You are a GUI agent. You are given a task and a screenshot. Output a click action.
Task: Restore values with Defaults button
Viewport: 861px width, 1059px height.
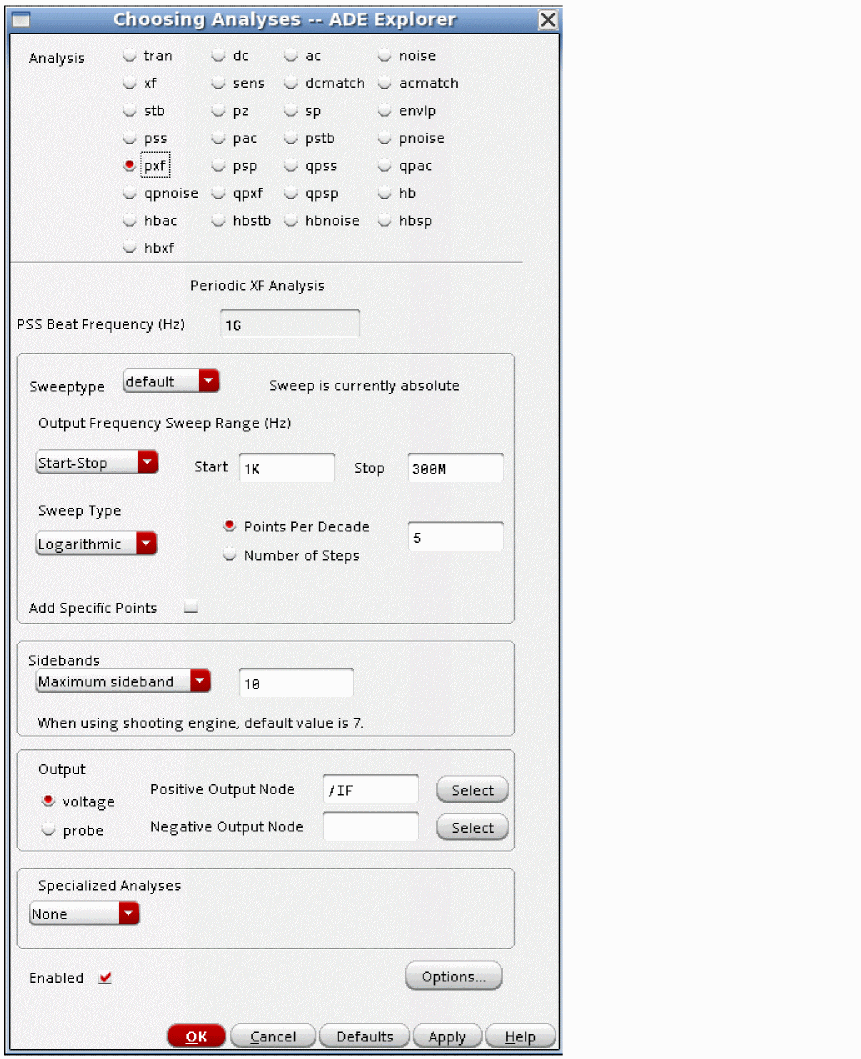(x=365, y=1036)
